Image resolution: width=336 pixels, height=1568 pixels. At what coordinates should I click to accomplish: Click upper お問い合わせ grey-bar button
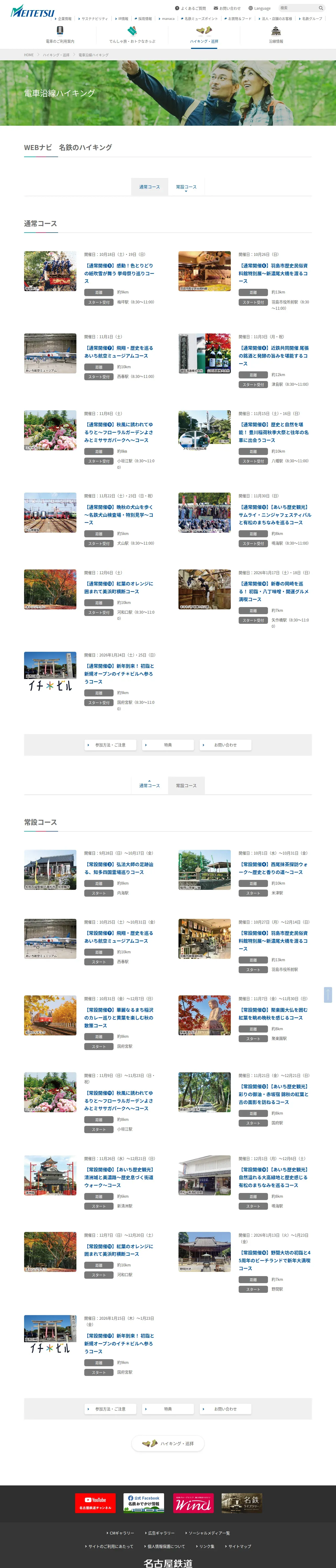(x=225, y=745)
